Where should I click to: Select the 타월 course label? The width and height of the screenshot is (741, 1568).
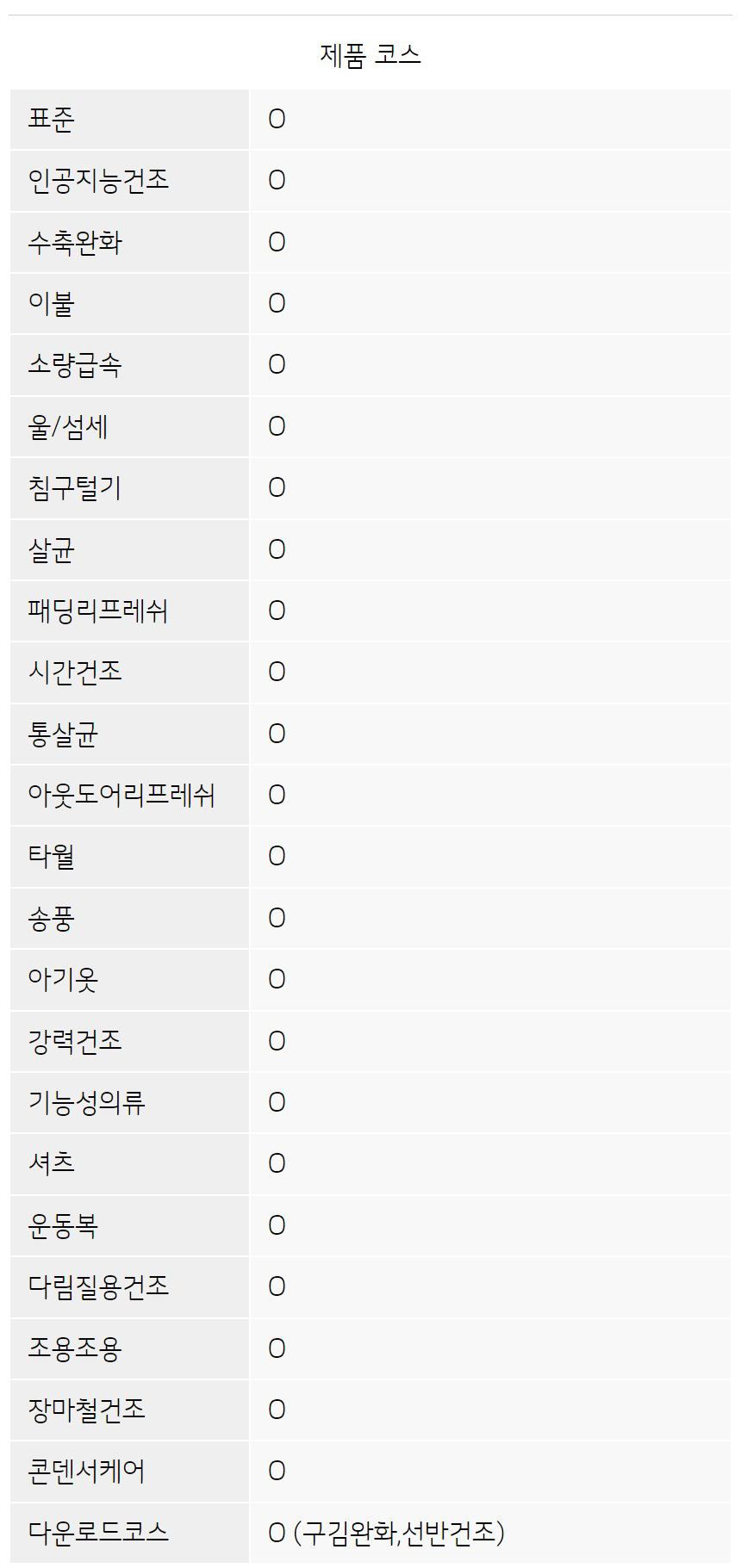pyautogui.click(x=52, y=856)
